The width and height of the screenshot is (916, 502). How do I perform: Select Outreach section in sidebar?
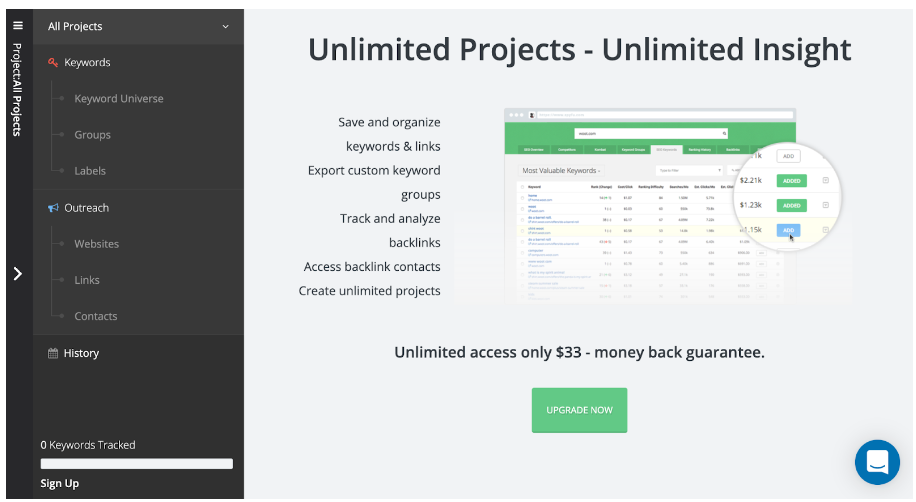86,208
